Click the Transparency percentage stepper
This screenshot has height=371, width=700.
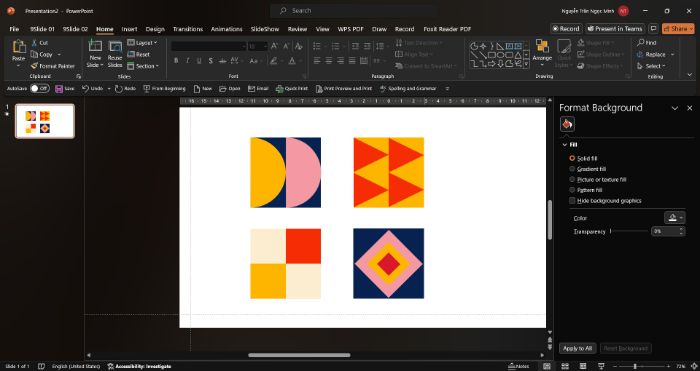681,231
